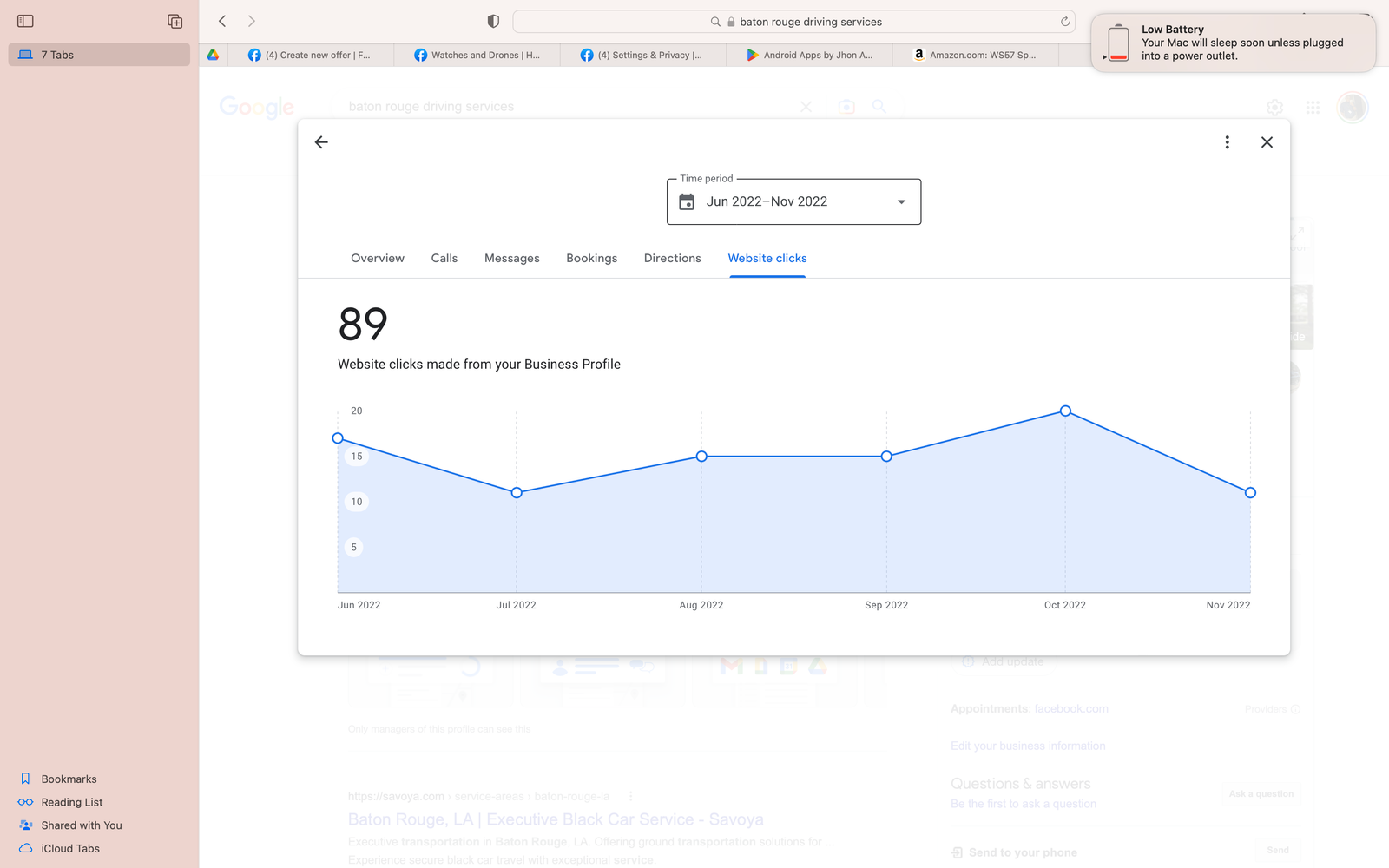Click the Oct 2022 data point on chart
Screen dimensions: 1389x868
point(1065,411)
